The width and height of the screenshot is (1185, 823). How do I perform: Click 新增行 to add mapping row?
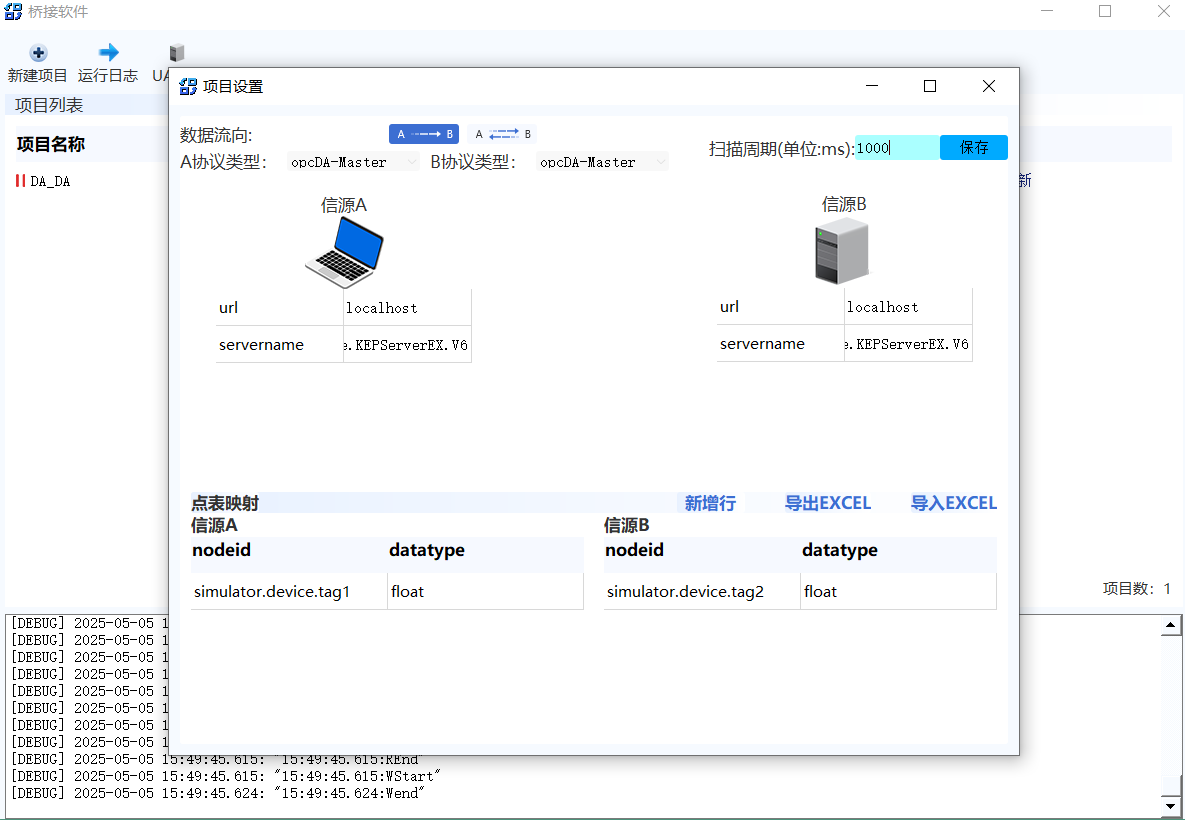[710, 503]
